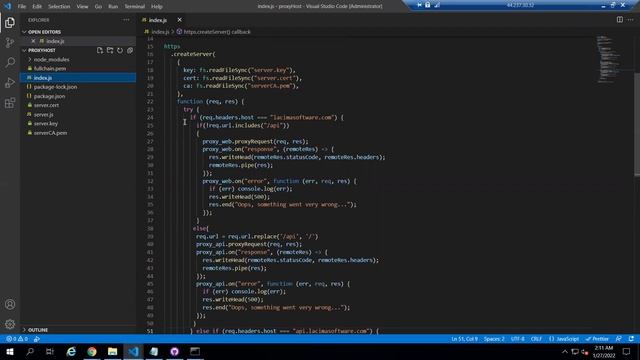Close index.js in Open Editors list
The height and width of the screenshot is (360, 640).
33,41
